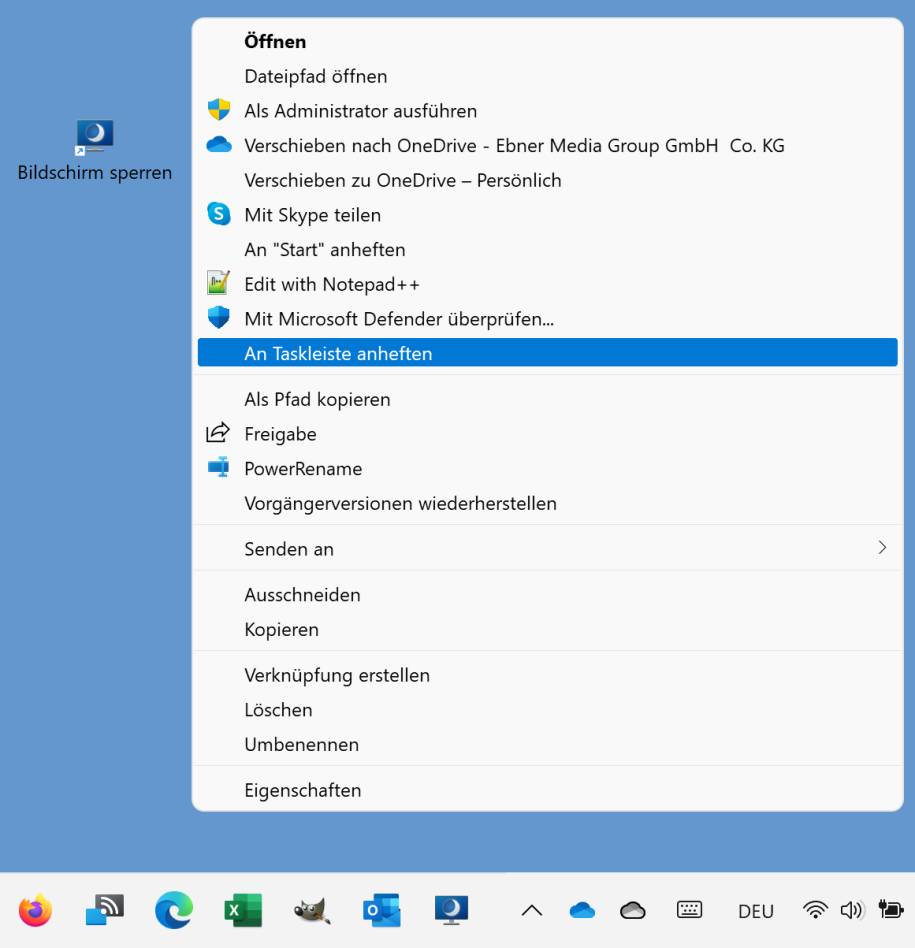Click Edit with Notepad++ entry
The image size is (915, 948).
[331, 284]
